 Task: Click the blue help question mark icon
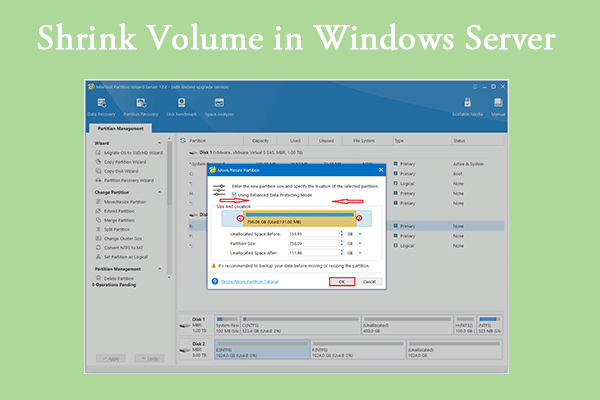pos(215,281)
